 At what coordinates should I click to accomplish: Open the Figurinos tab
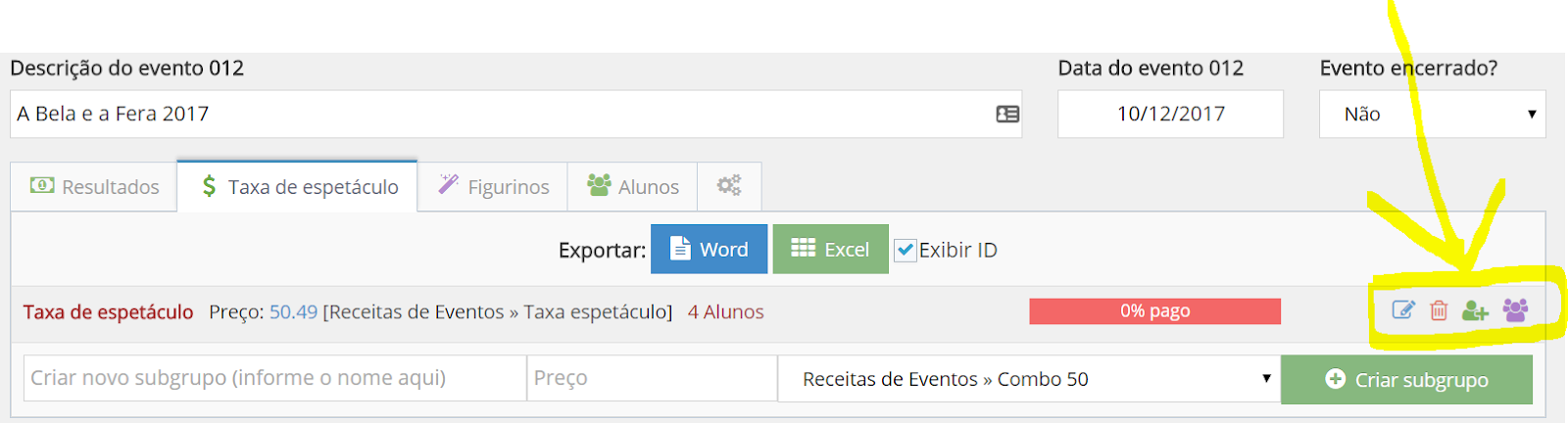493,186
